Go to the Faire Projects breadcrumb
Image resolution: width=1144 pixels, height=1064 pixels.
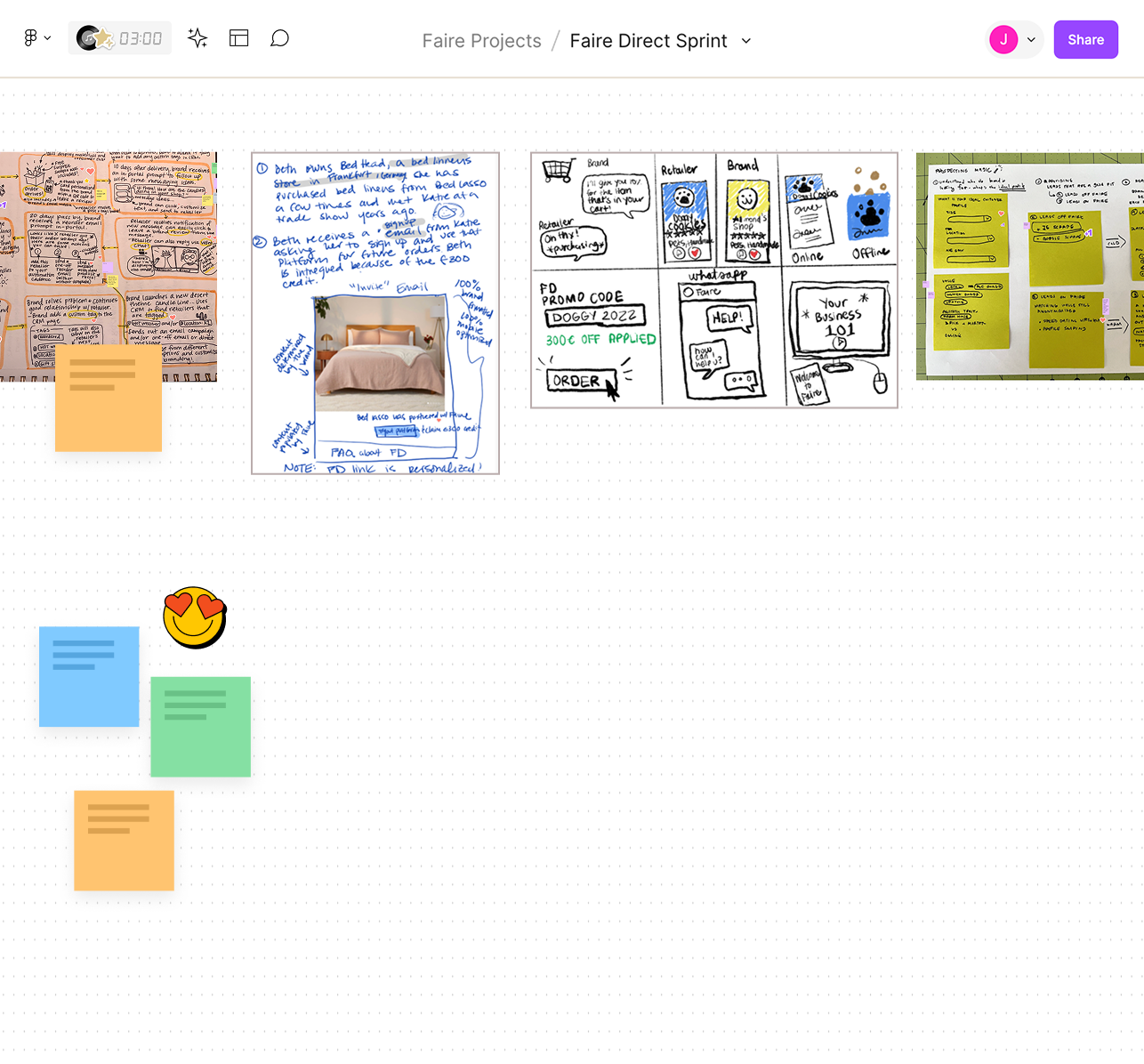(x=482, y=41)
